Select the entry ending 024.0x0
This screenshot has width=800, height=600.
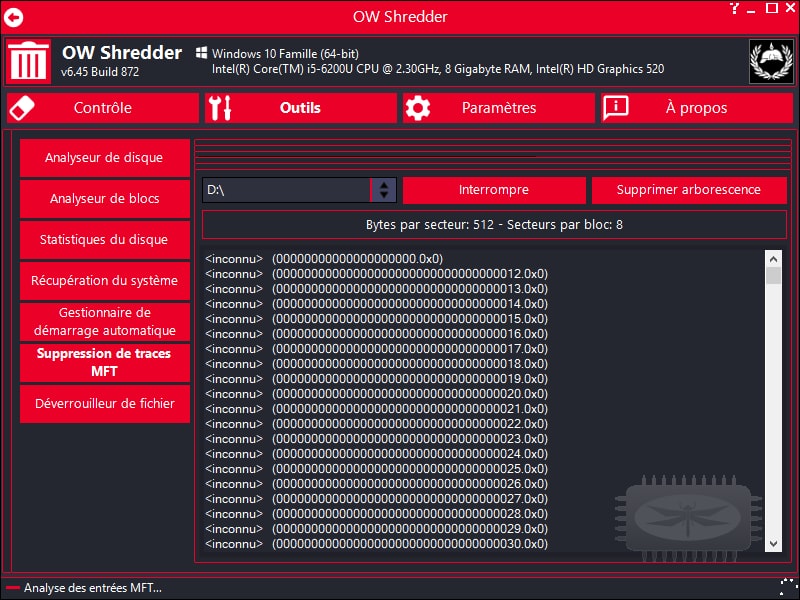tap(377, 454)
